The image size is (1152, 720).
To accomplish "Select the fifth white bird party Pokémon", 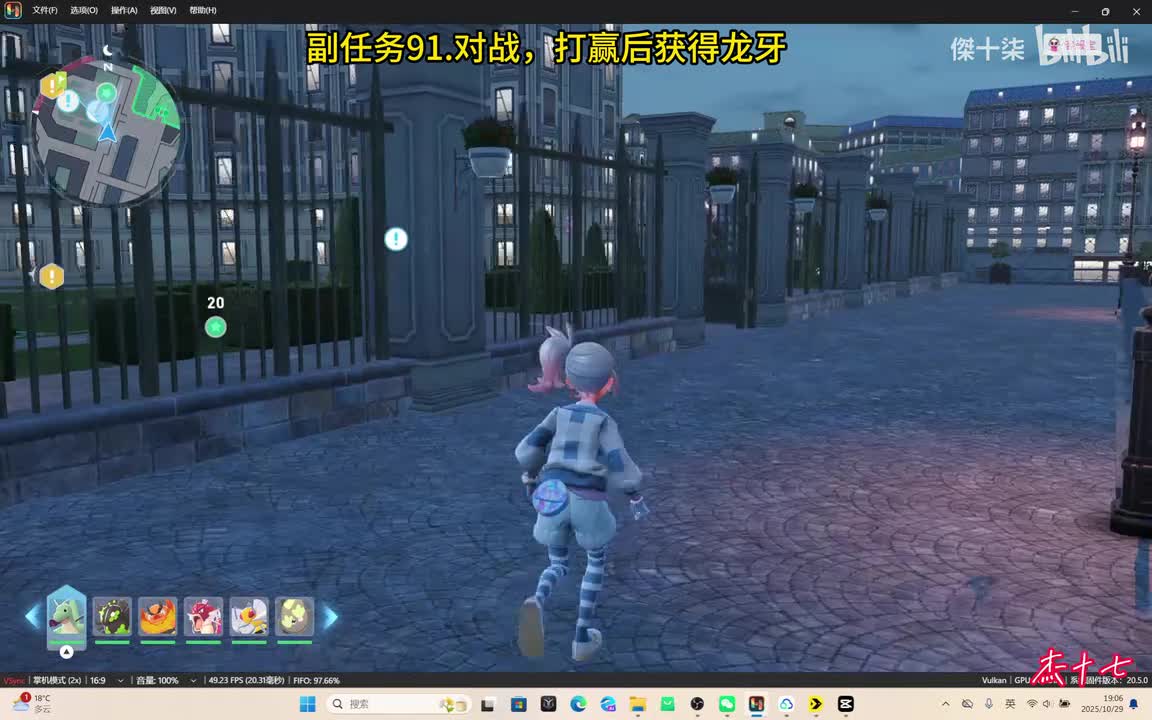I will click(249, 616).
